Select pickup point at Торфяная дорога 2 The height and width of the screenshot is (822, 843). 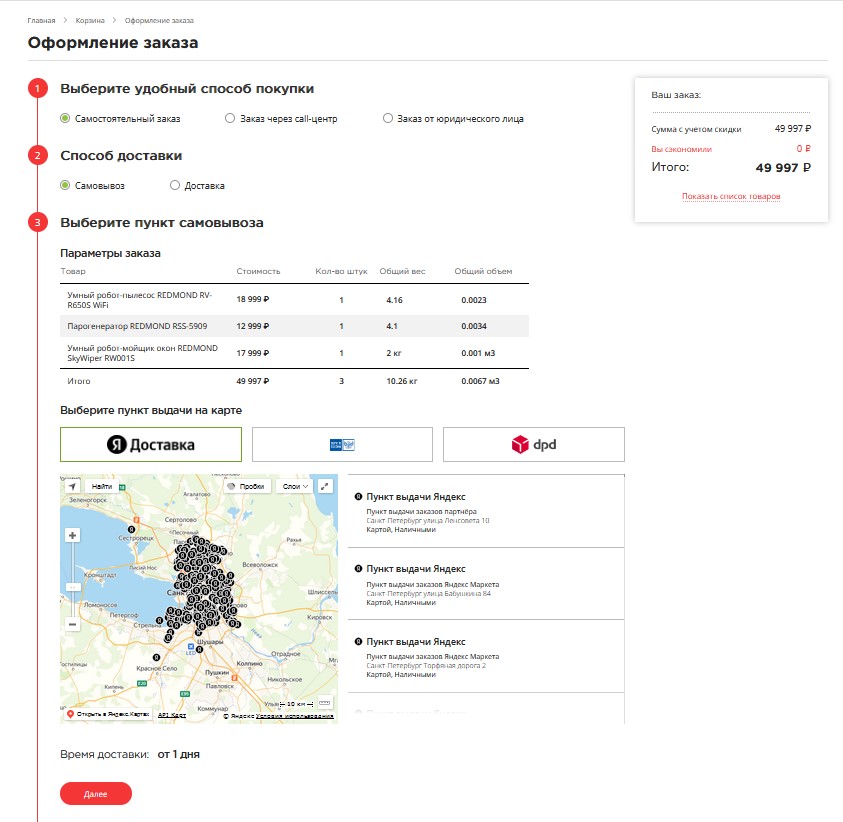(486, 656)
